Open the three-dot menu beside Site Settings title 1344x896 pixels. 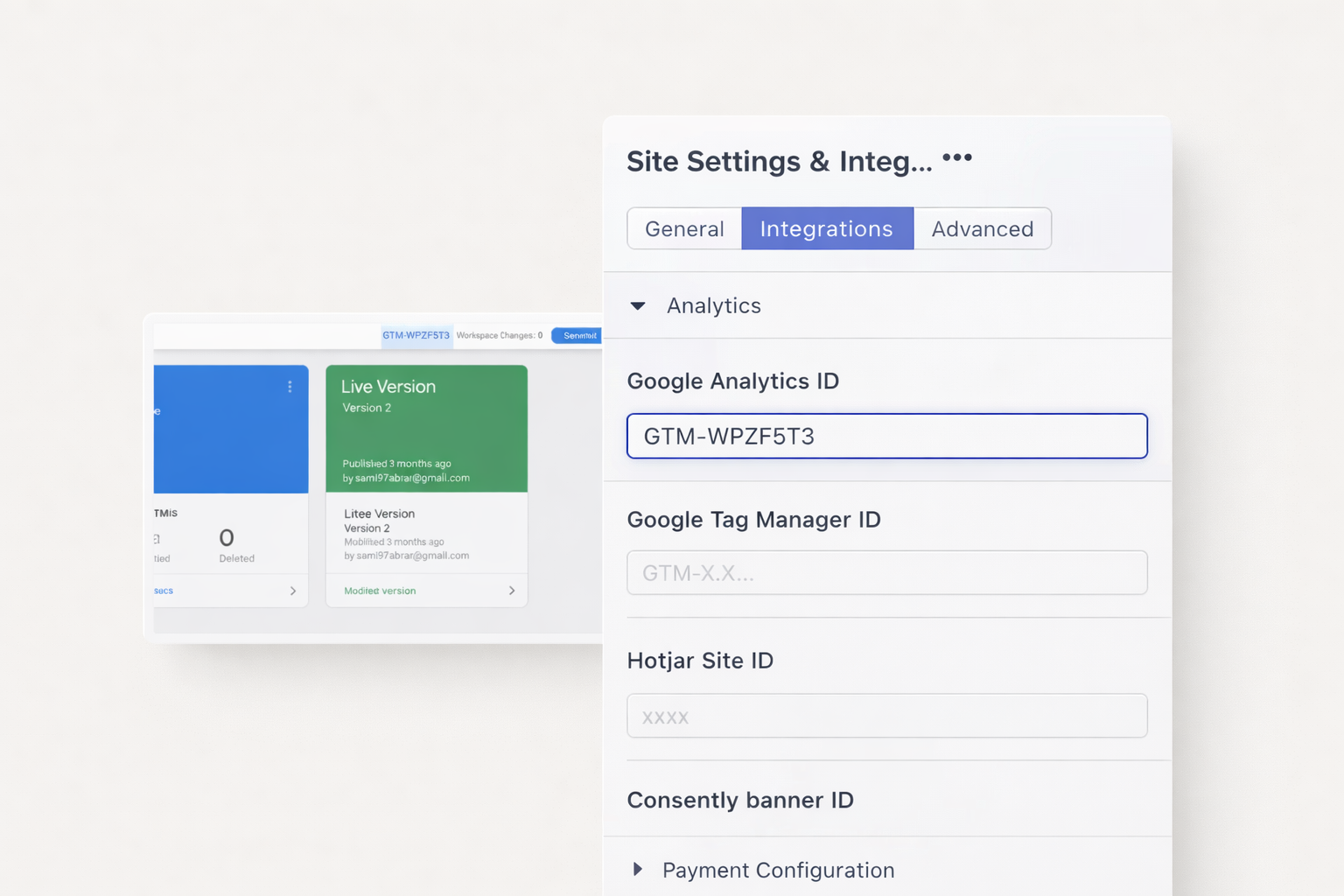[x=957, y=157]
